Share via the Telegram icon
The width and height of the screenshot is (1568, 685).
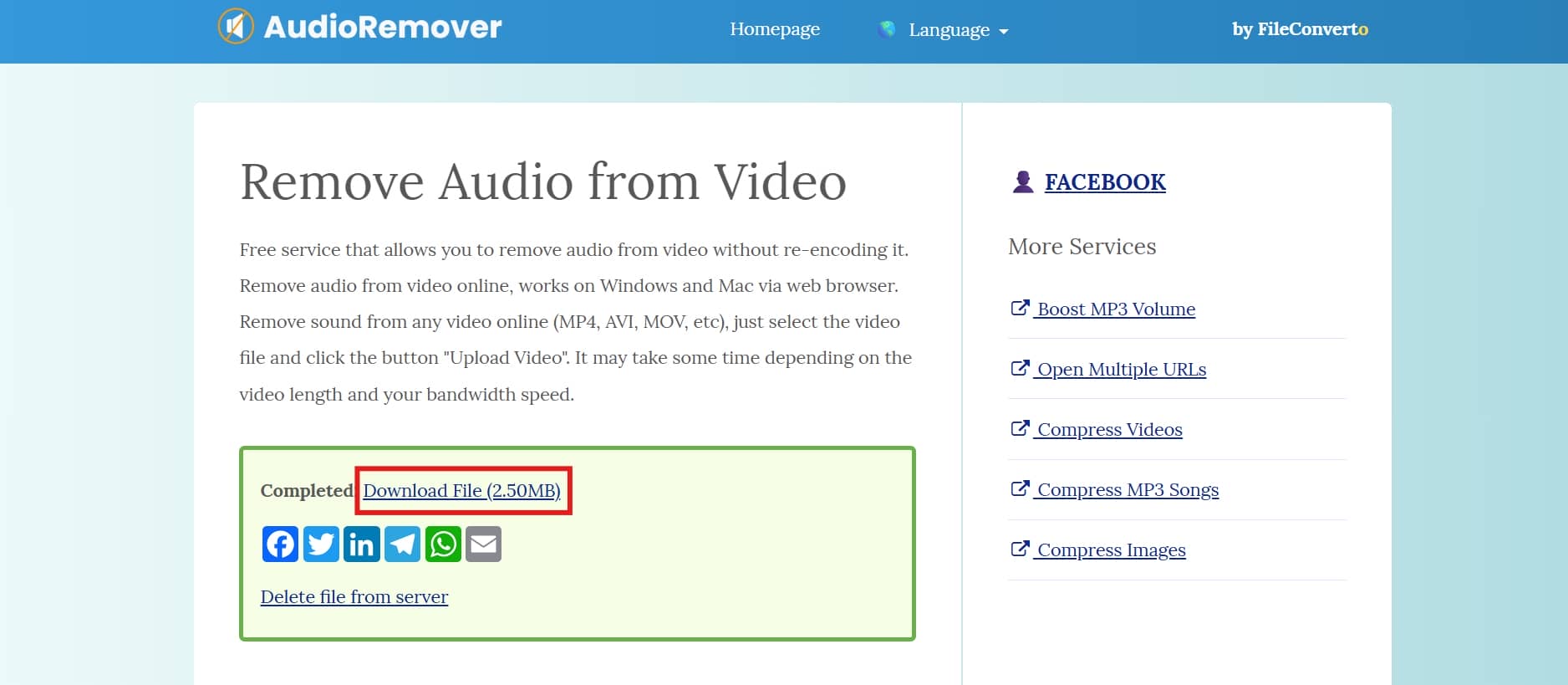(x=402, y=544)
